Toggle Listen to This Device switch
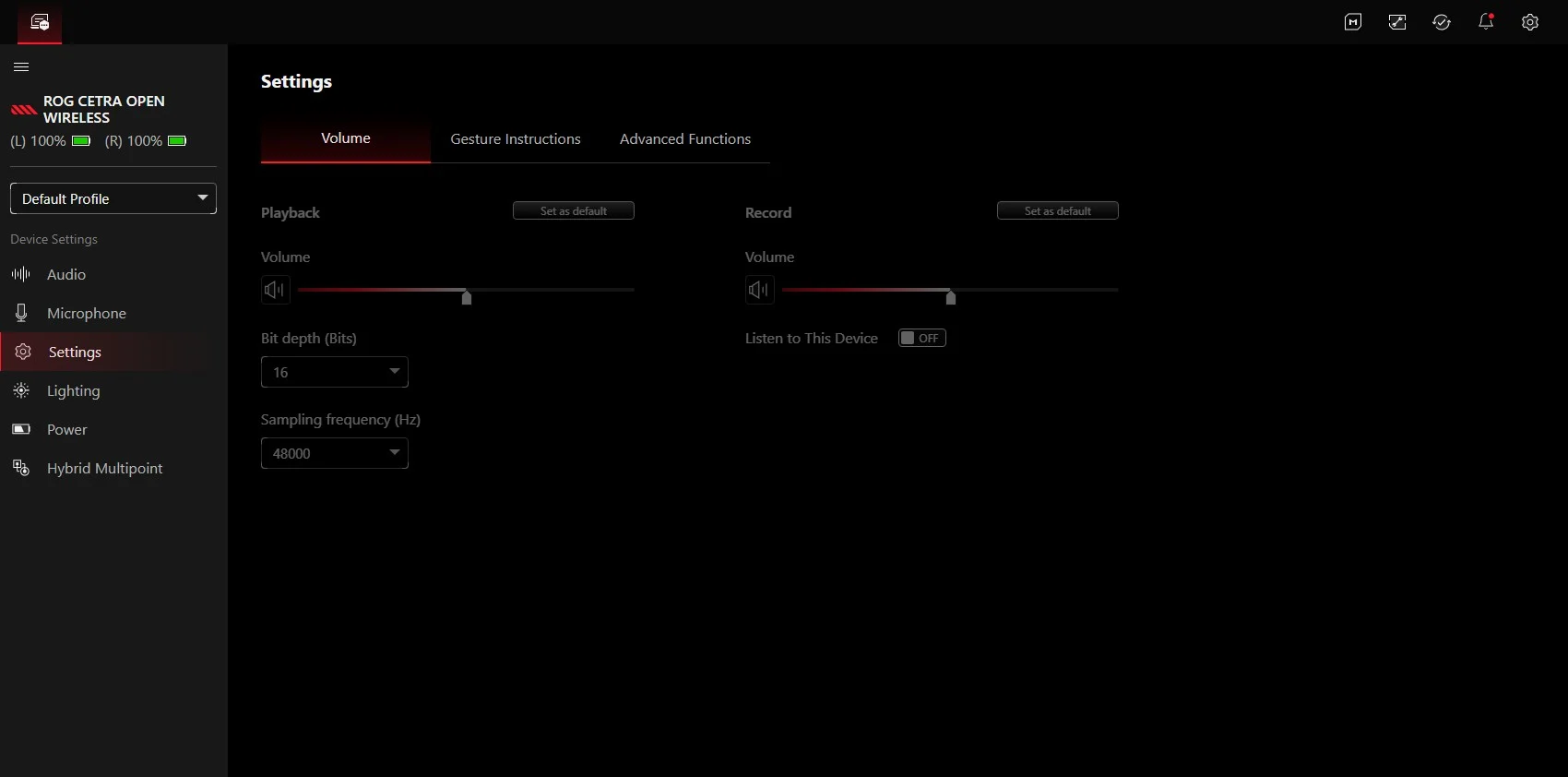Image resolution: width=1568 pixels, height=777 pixels. (x=922, y=338)
